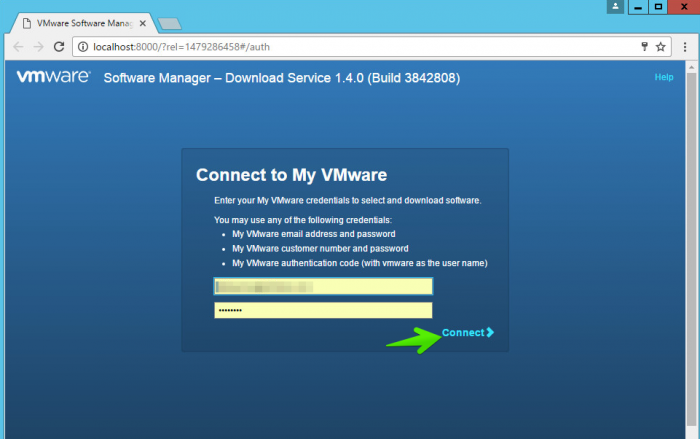
Task: Focus the password input field
Action: pos(323,310)
